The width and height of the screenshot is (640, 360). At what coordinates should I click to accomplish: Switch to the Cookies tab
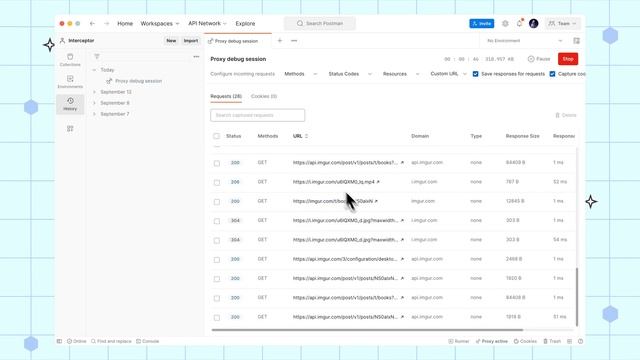point(264,96)
